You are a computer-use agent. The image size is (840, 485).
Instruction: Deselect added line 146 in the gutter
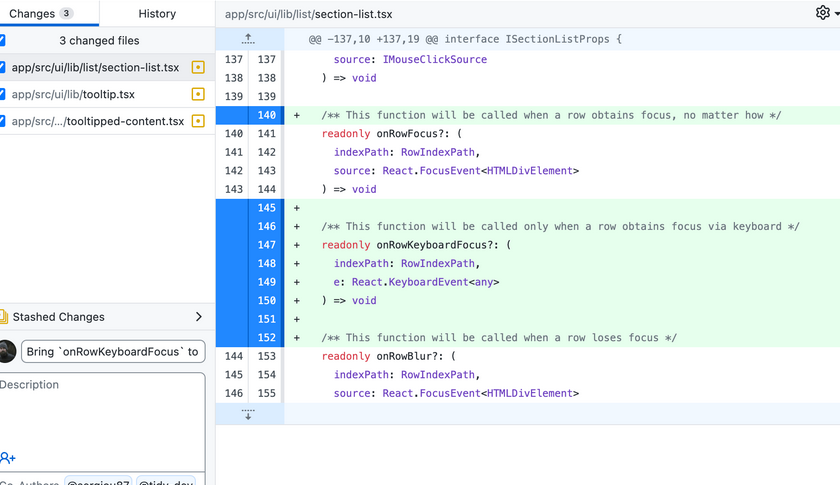pos(250,226)
